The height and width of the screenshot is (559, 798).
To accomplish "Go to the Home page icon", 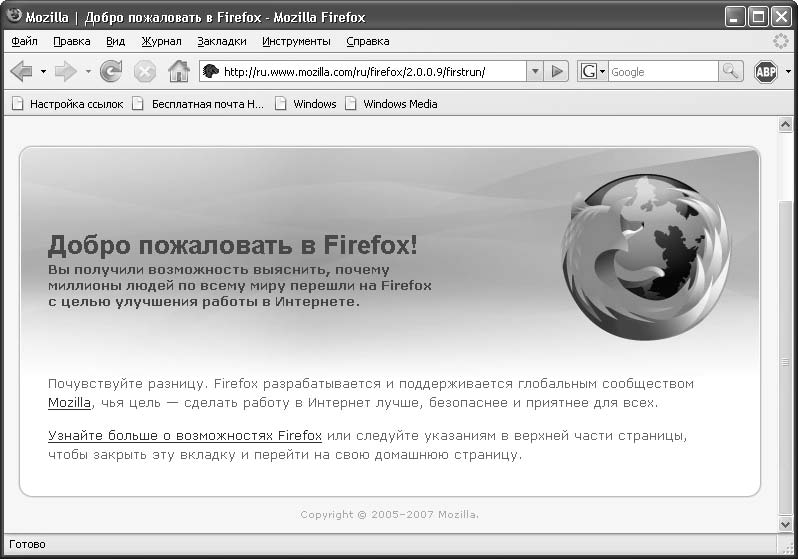I will [179, 71].
